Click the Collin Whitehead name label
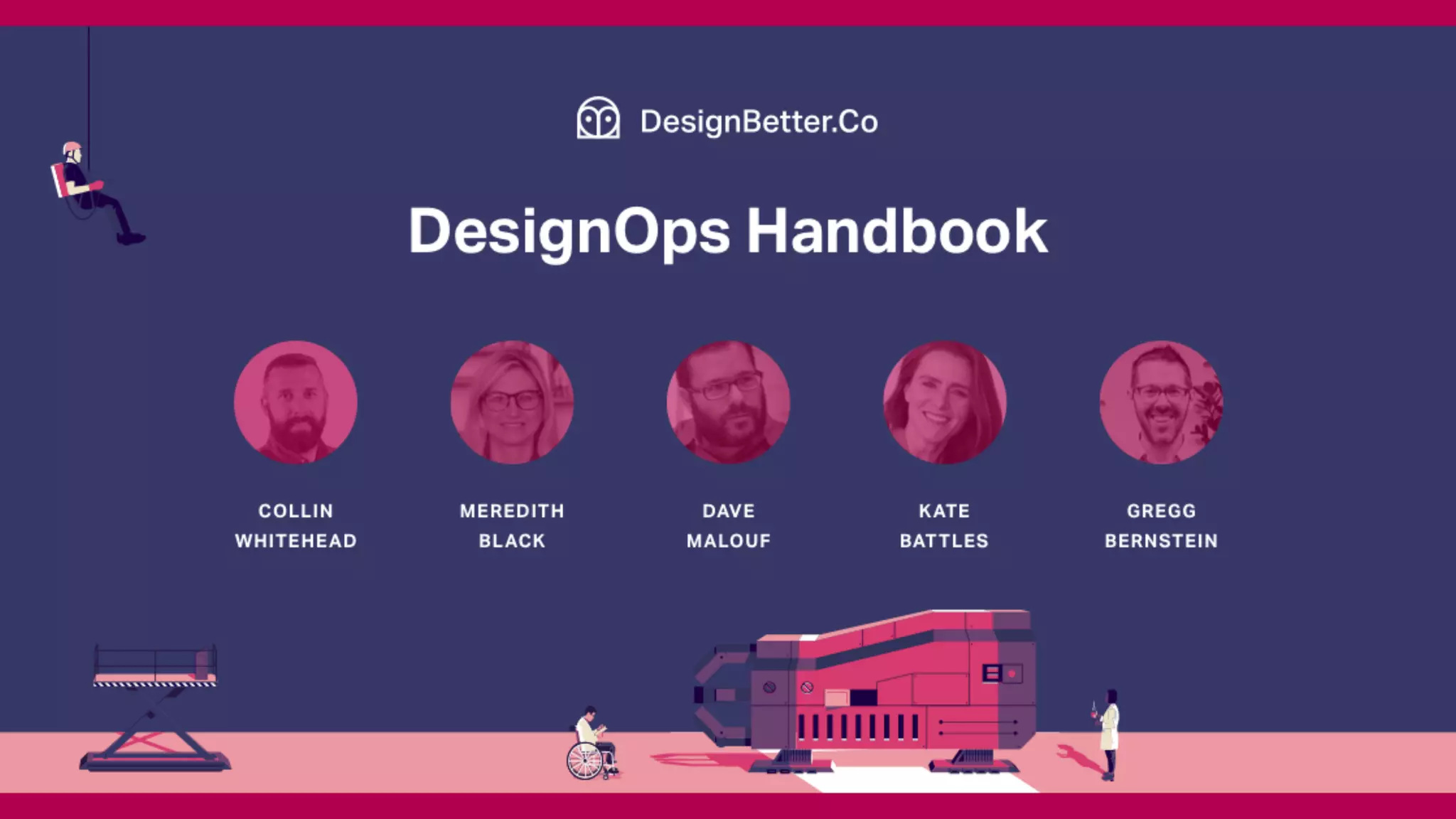The width and height of the screenshot is (1456, 819). point(296,525)
